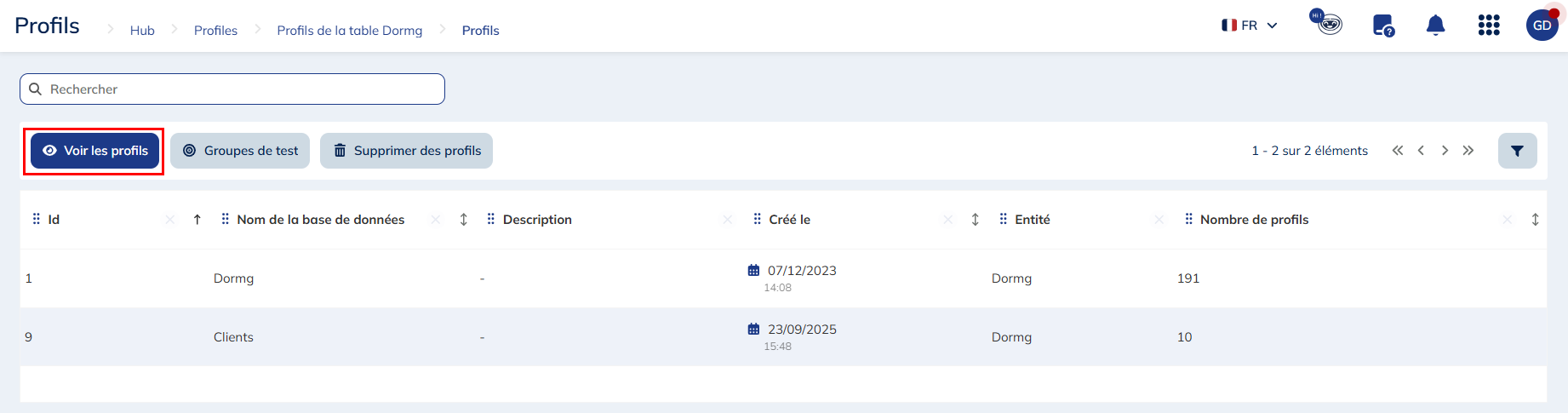Go to the first page double-arrow

1398,151
